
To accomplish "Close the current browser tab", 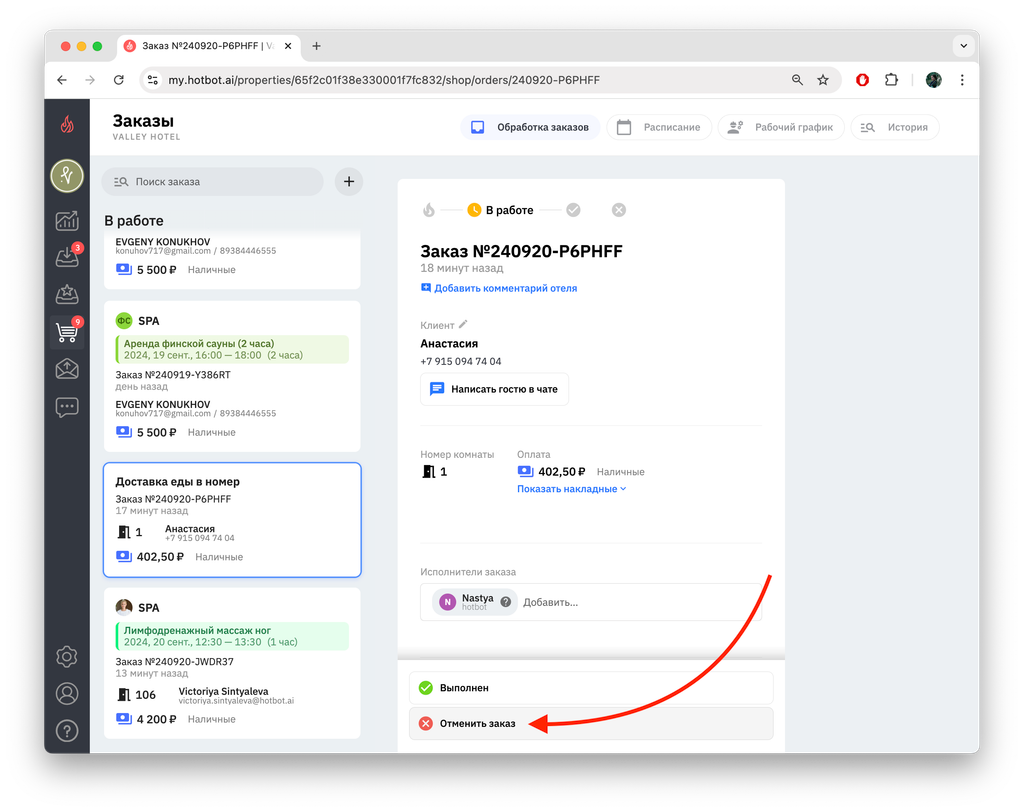I will [288, 46].
